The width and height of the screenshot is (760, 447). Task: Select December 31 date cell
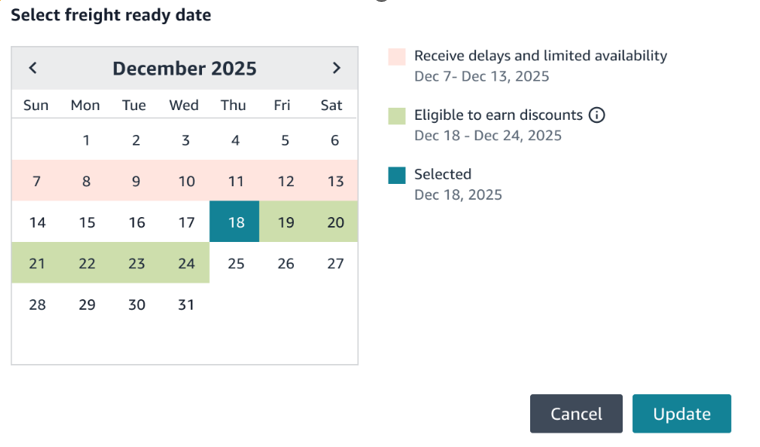[x=185, y=304]
